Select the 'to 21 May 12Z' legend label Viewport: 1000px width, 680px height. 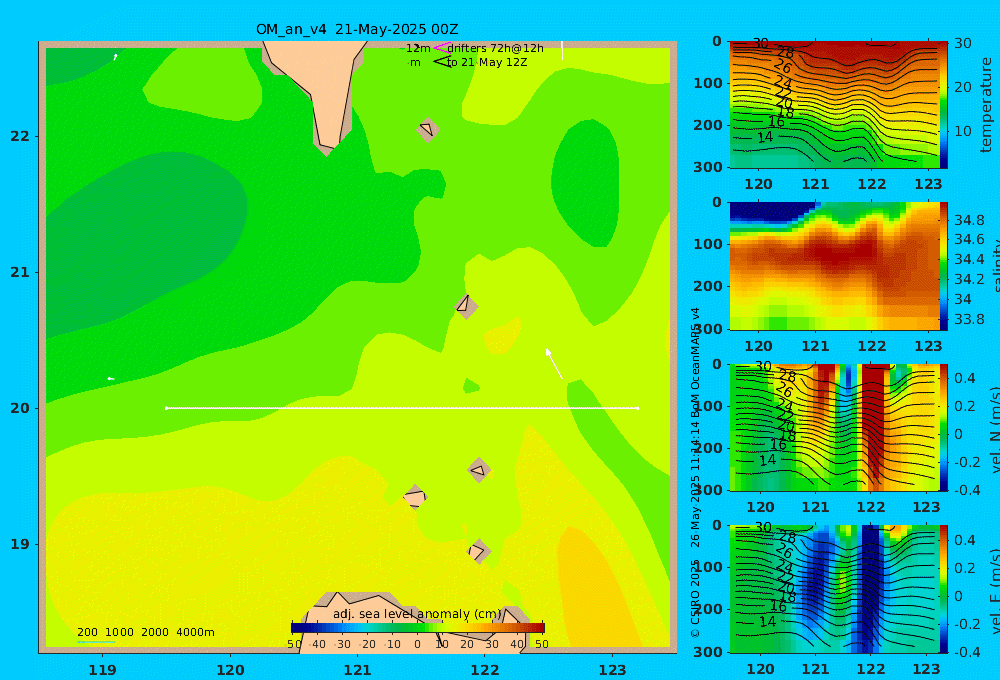[487, 63]
